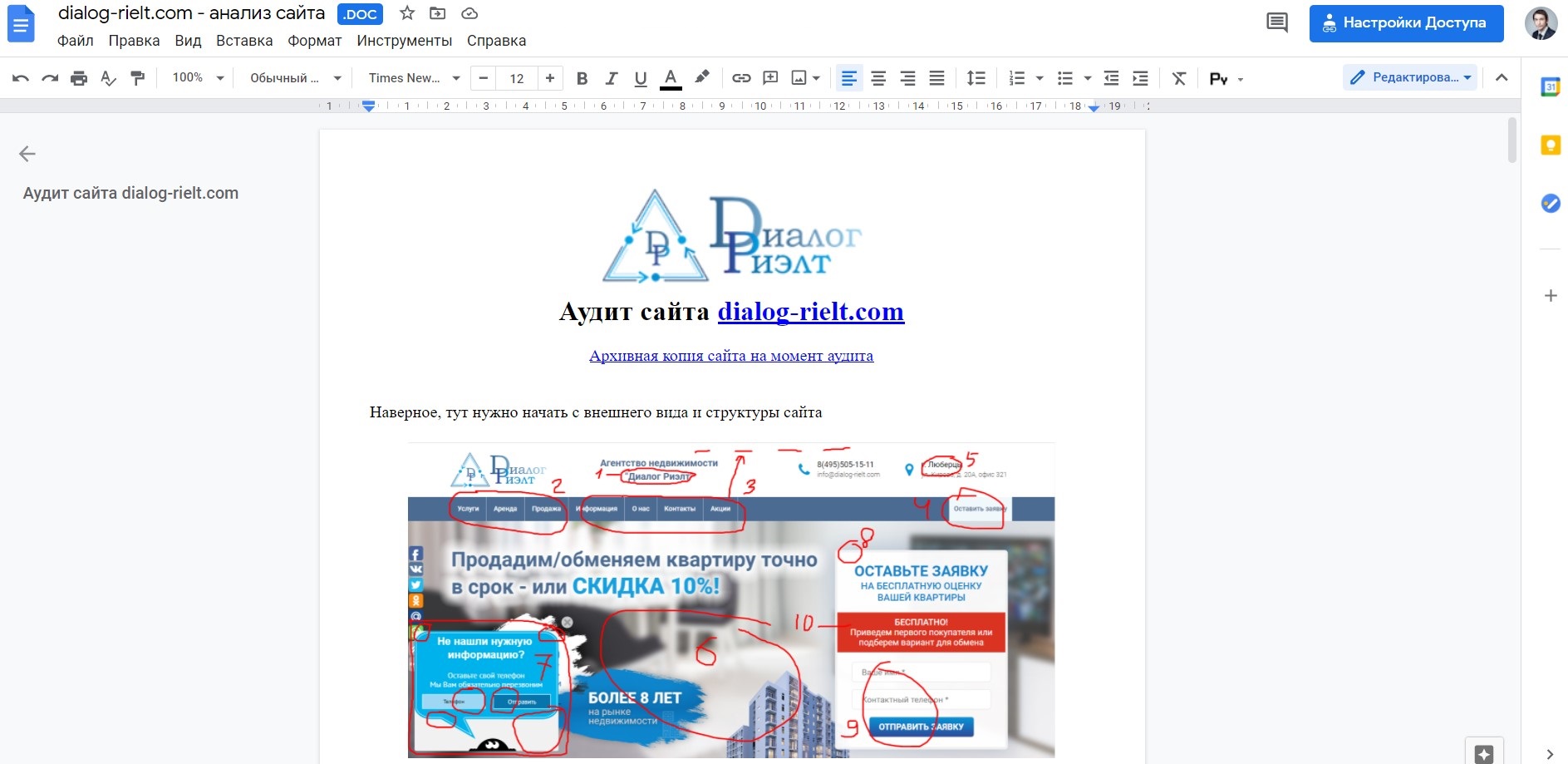
Task: Open the Times New font dropdown
Action: [x=414, y=78]
